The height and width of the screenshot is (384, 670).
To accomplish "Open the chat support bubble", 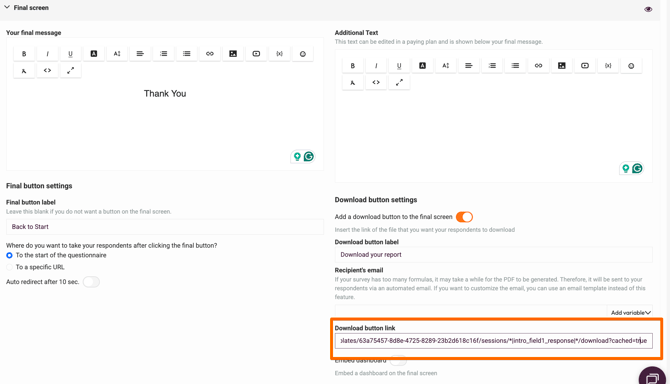I will point(652,377).
